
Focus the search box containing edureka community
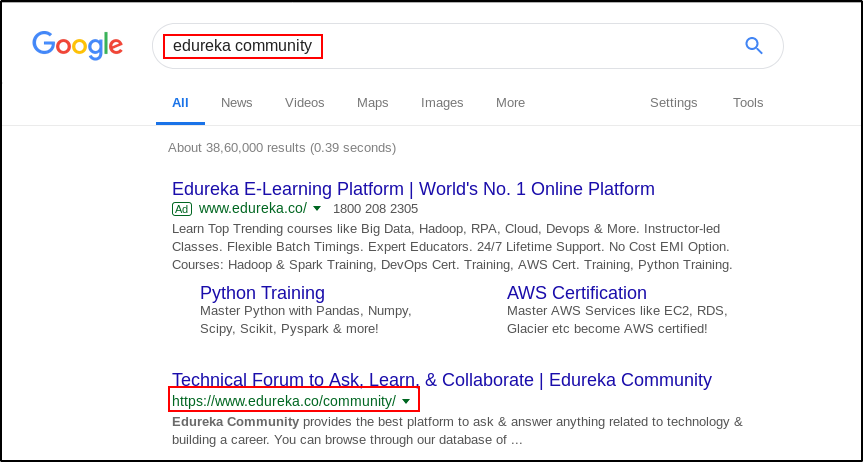point(467,46)
